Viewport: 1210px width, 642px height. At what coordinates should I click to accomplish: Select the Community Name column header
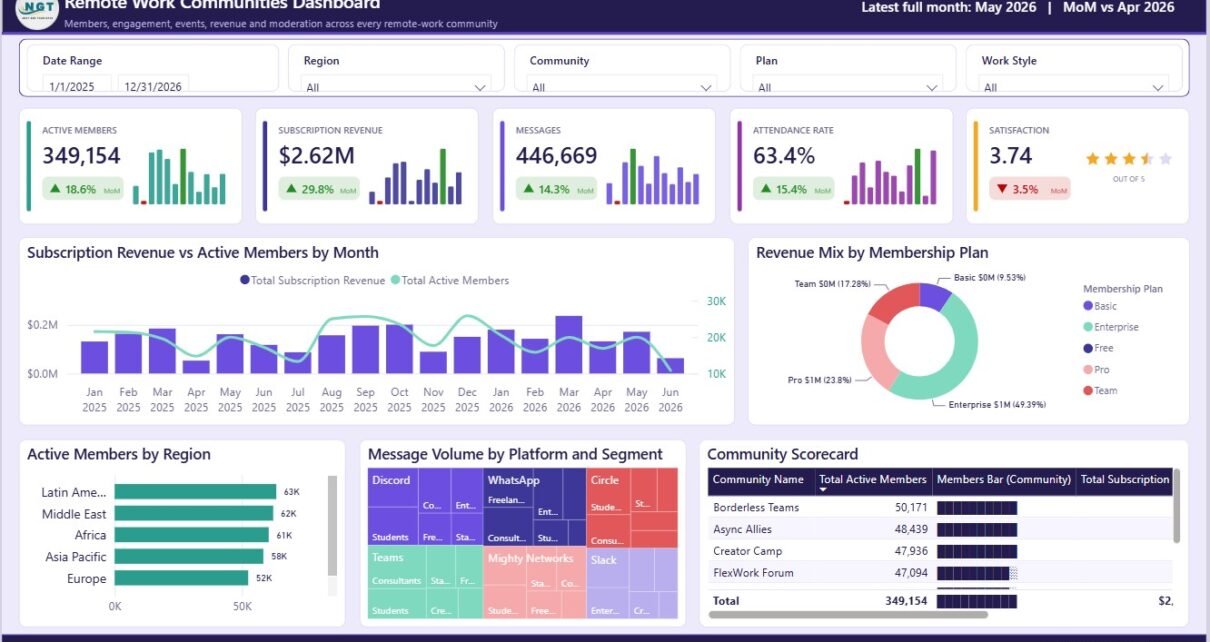click(x=758, y=480)
